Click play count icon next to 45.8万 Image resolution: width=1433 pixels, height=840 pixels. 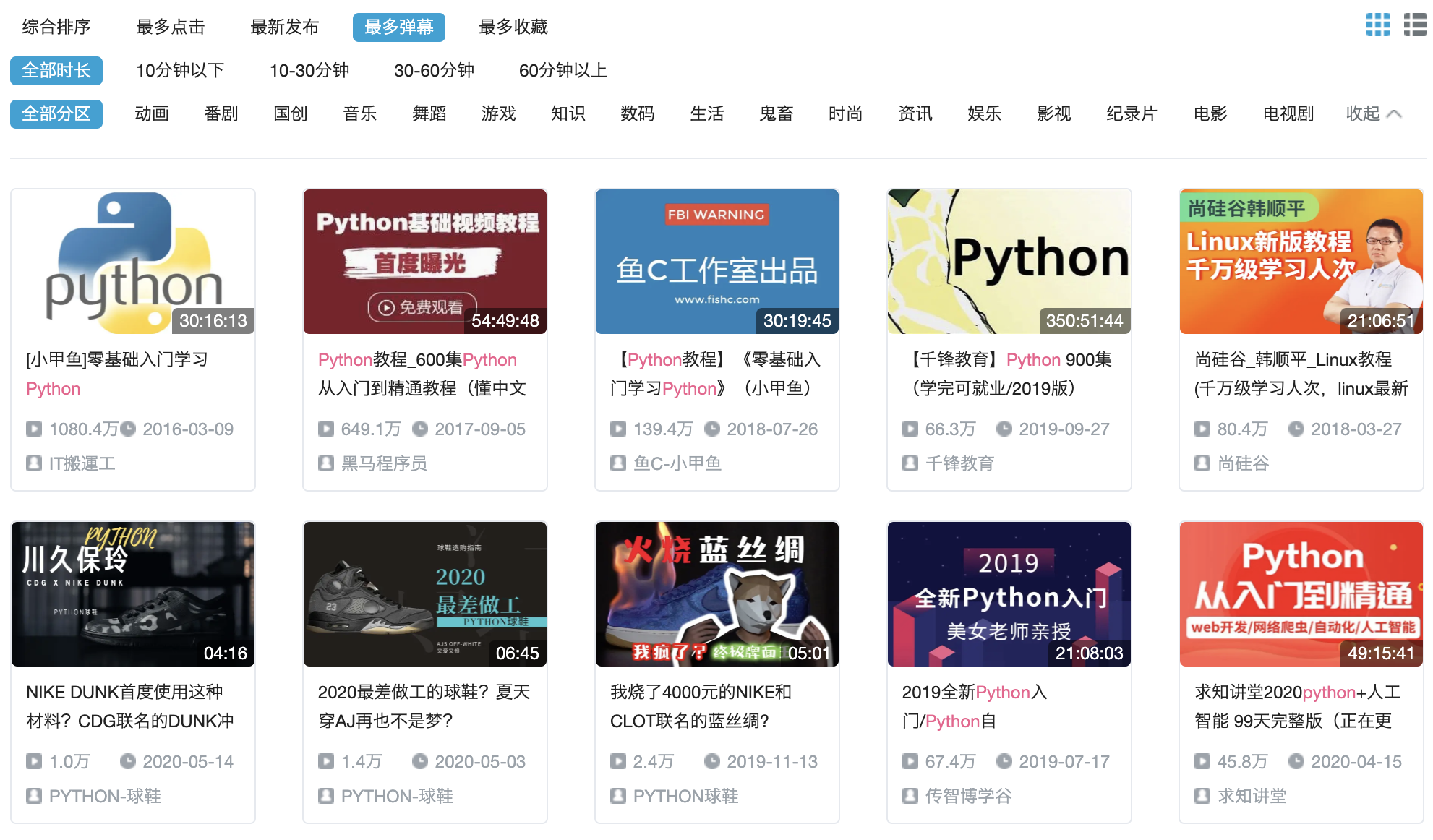point(1202,761)
